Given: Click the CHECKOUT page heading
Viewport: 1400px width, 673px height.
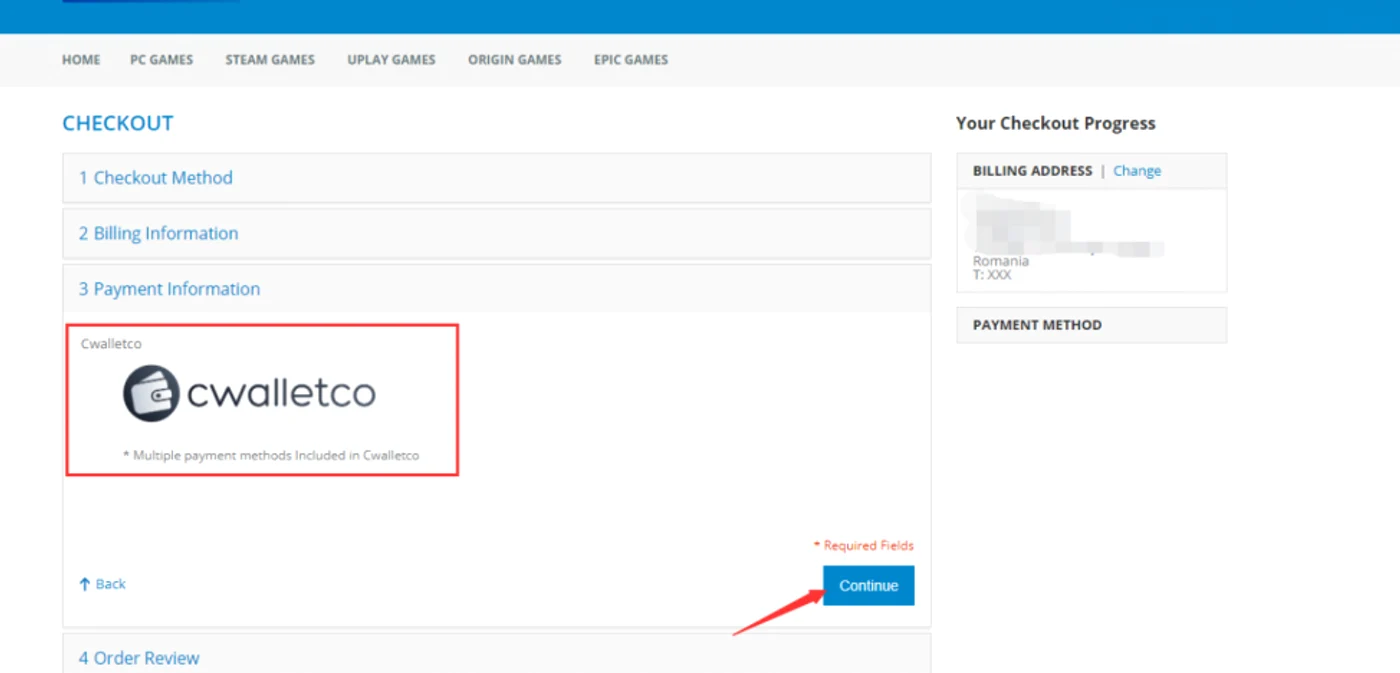Looking at the screenshot, I should (118, 123).
